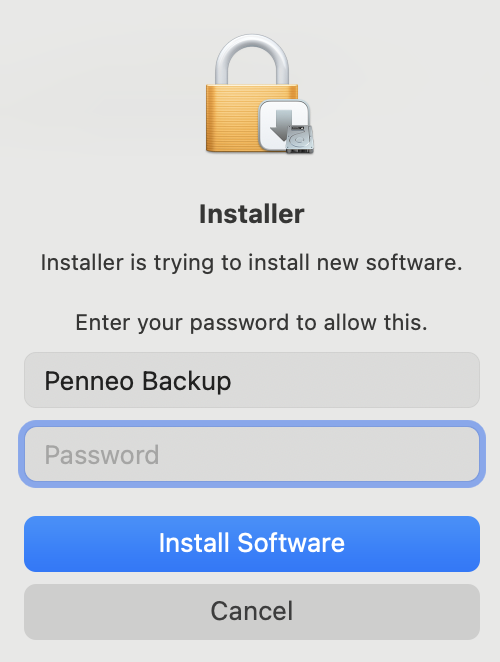
Task: Click the installer package badge icon
Action: (x=286, y=126)
